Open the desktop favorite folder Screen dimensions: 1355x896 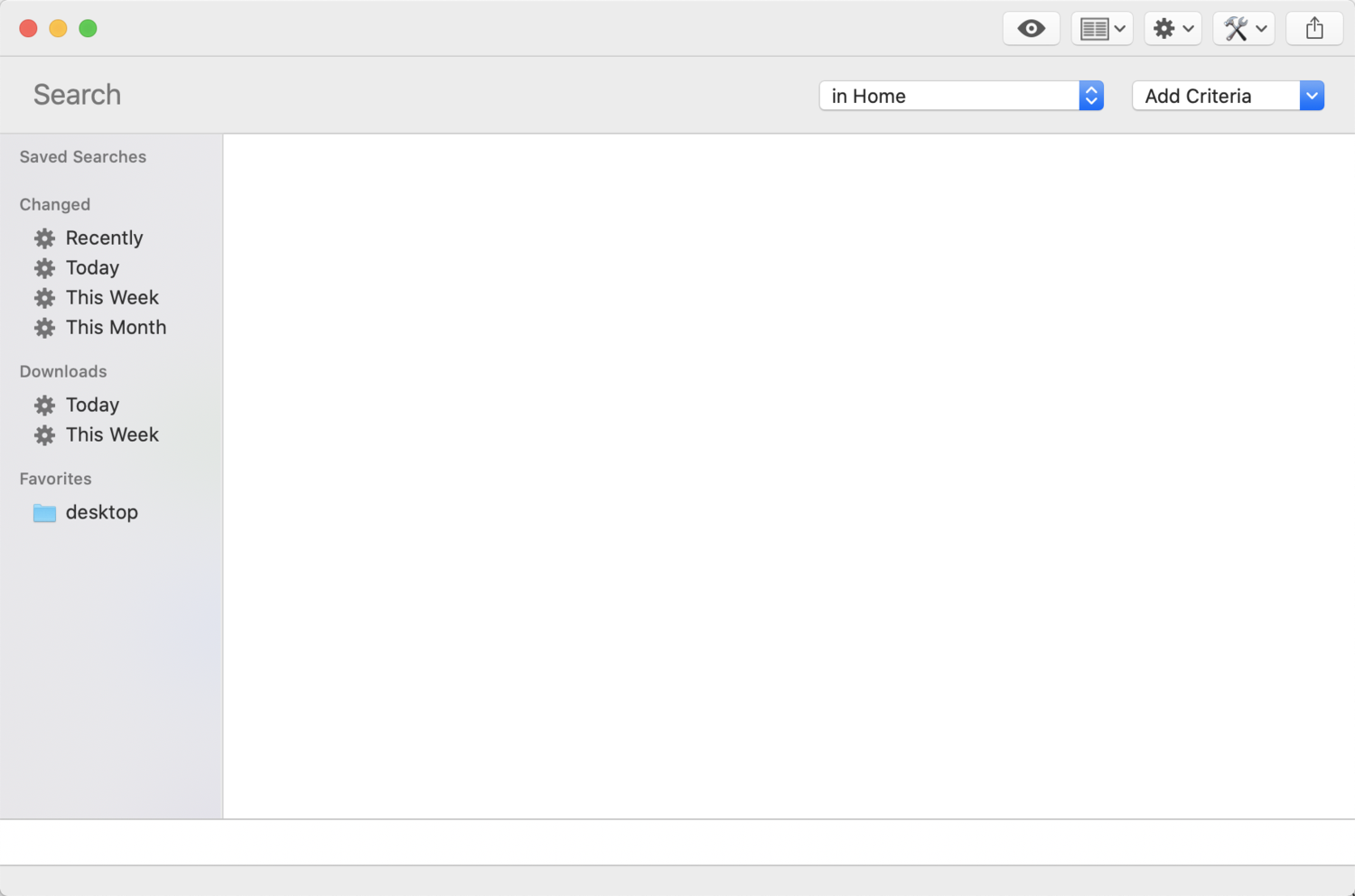click(101, 512)
